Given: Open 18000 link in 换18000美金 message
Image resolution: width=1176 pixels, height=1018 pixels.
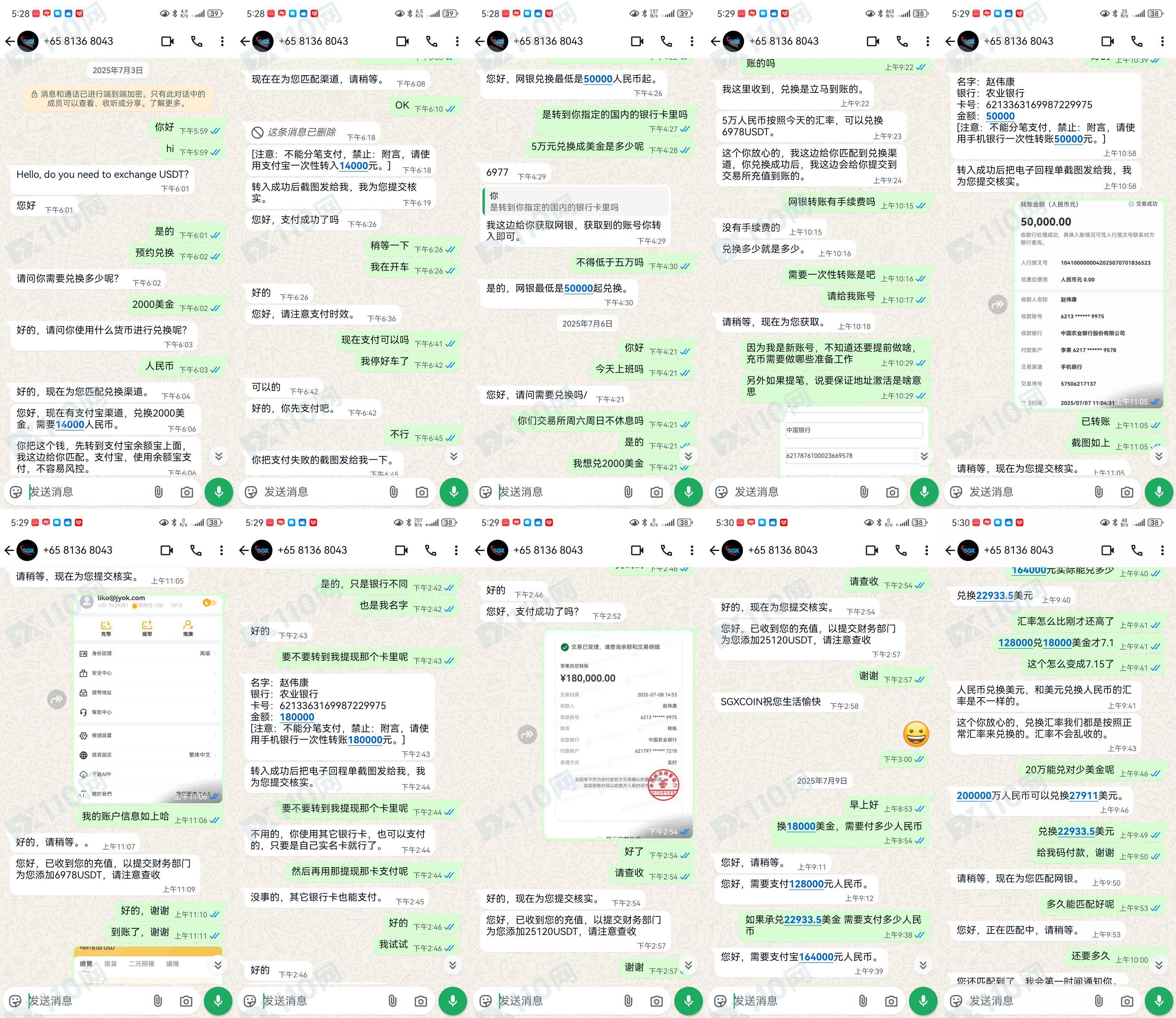Looking at the screenshot, I should coord(801,826).
